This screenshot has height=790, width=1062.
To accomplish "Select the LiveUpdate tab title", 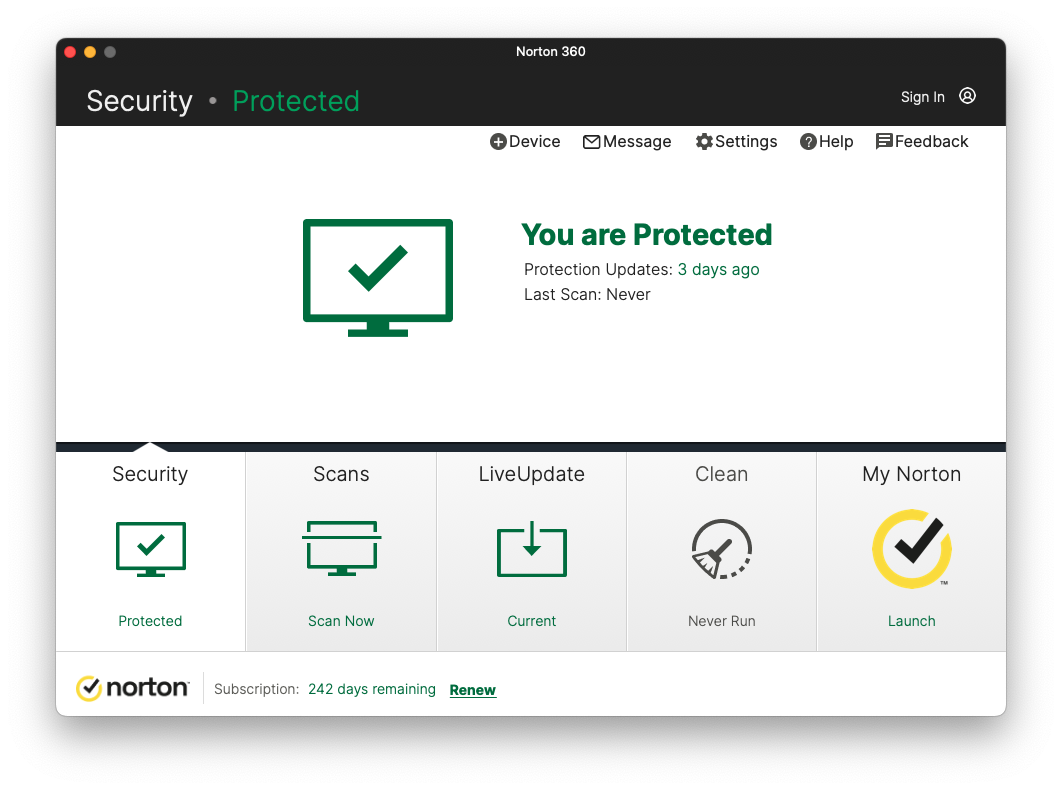I will (x=531, y=474).
